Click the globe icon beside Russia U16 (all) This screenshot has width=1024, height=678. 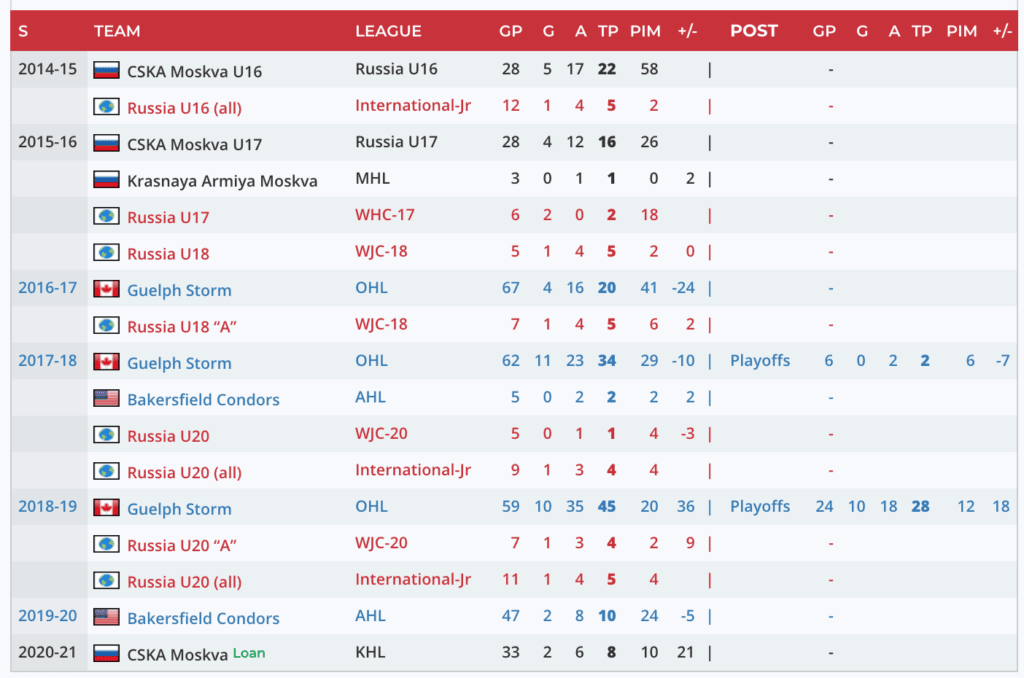(106, 107)
